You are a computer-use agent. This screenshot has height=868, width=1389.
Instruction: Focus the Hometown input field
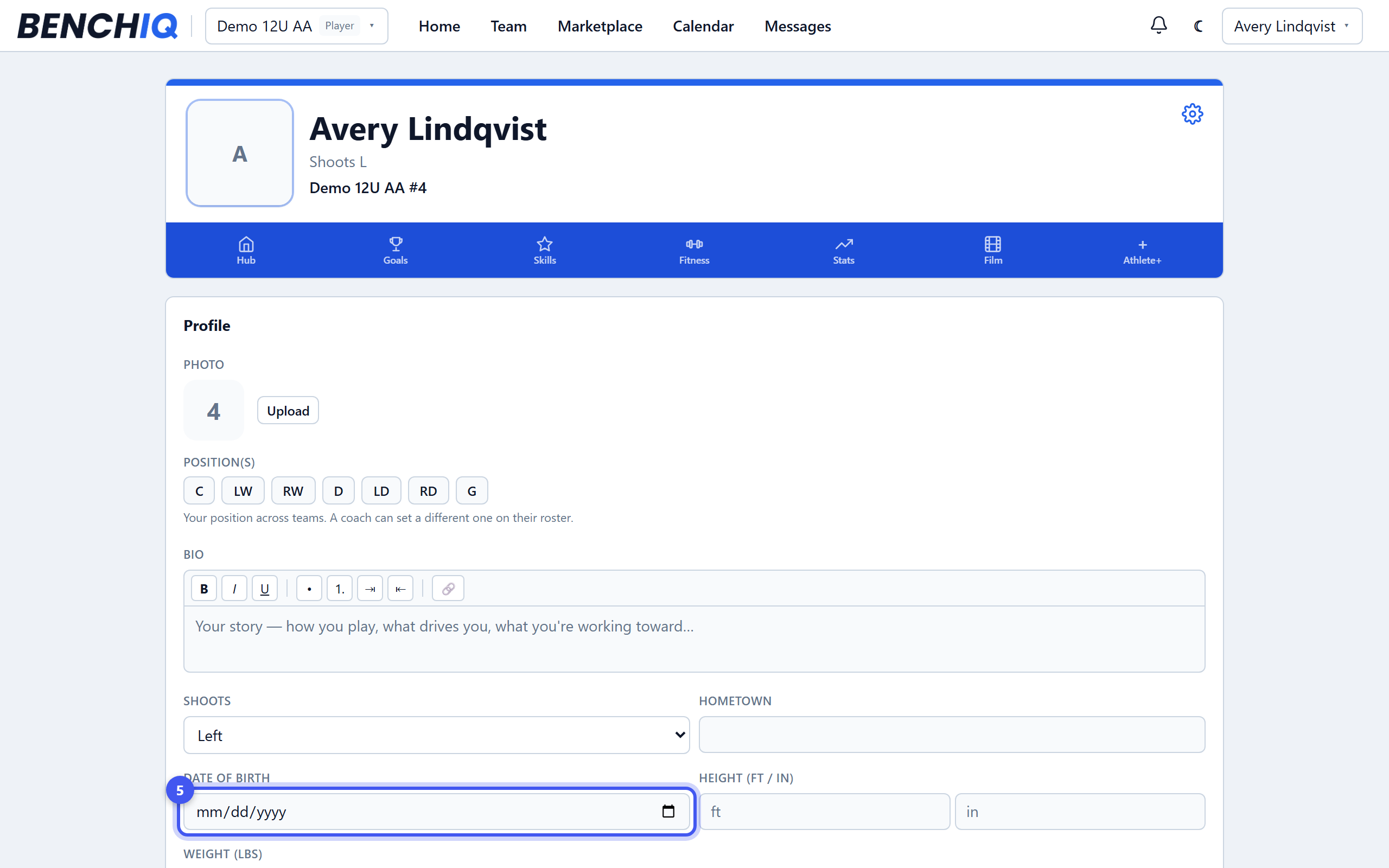[952, 734]
